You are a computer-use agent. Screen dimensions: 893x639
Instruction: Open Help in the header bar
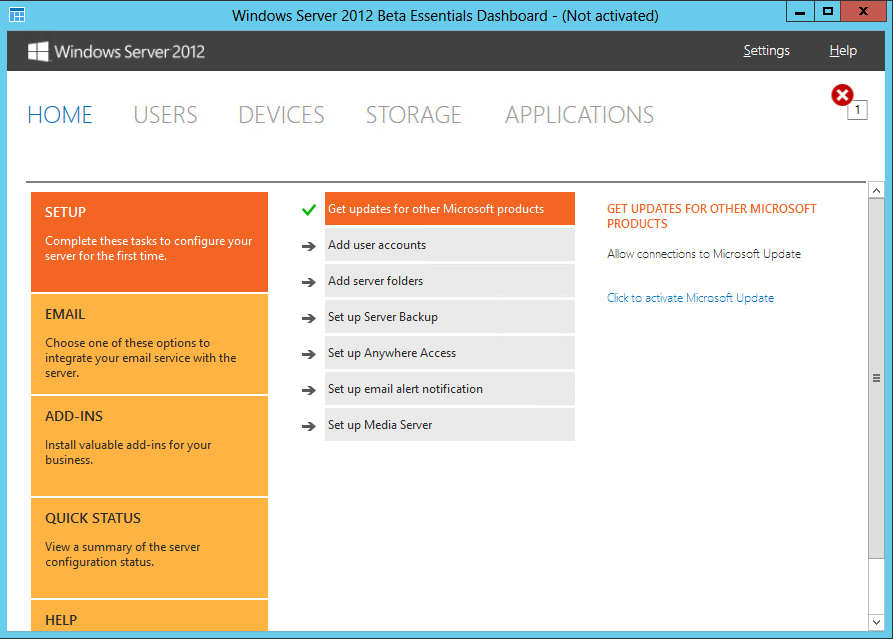tap(843, 51)
